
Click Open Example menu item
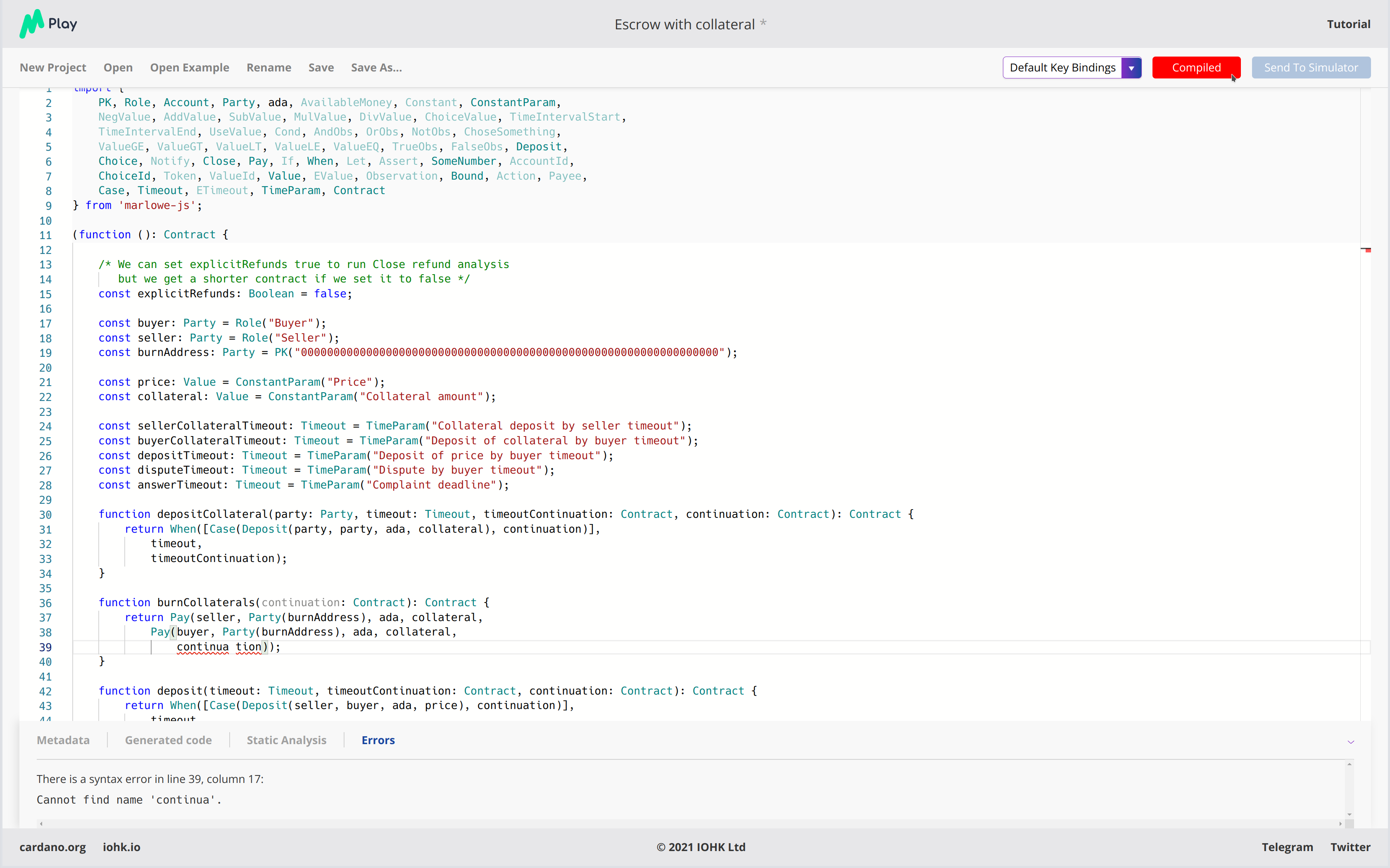[190, 68]
